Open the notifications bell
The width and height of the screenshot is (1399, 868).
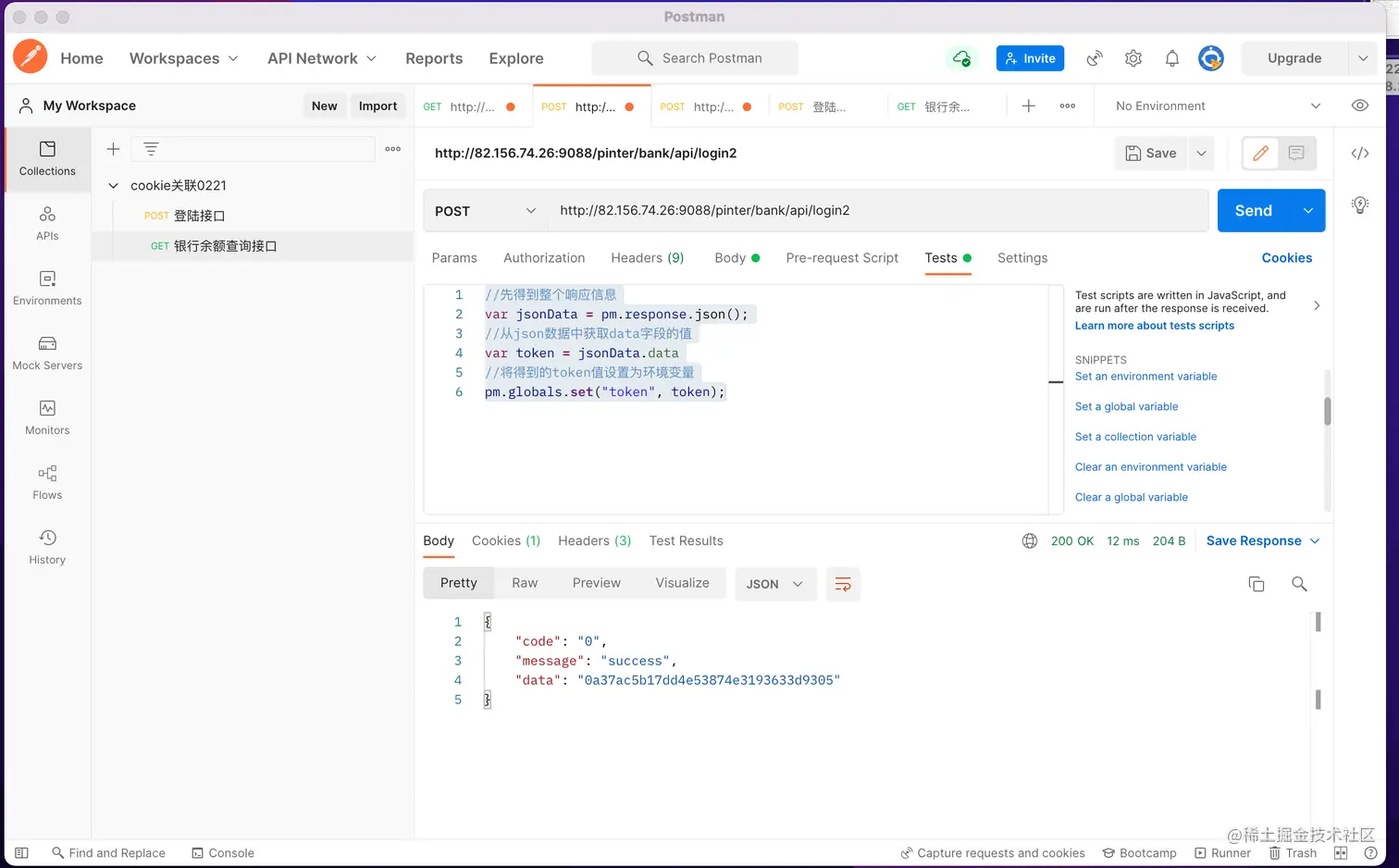tap(1172, 58)
